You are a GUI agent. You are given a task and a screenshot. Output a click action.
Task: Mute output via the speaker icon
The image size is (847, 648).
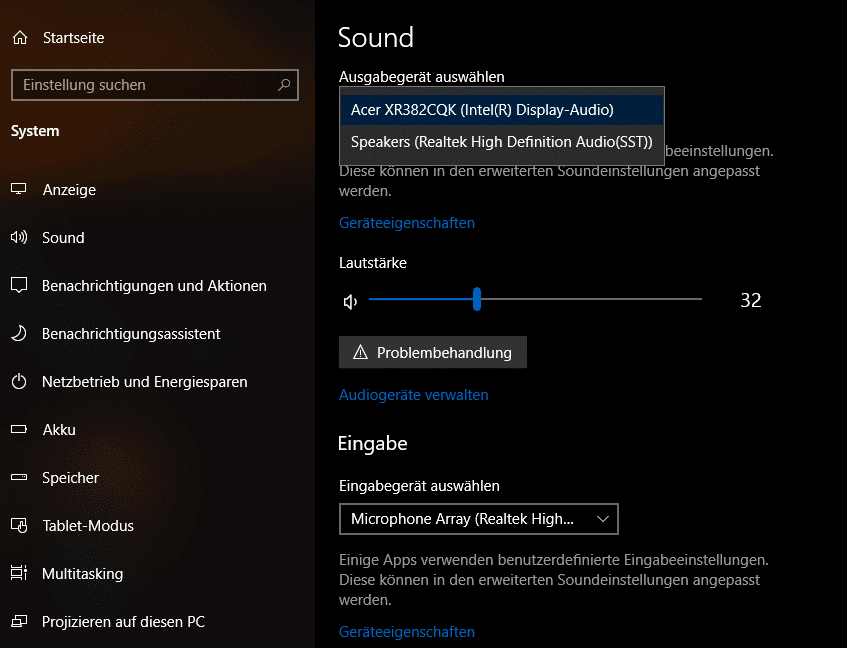pyautogui.click(x=350, y=297)
